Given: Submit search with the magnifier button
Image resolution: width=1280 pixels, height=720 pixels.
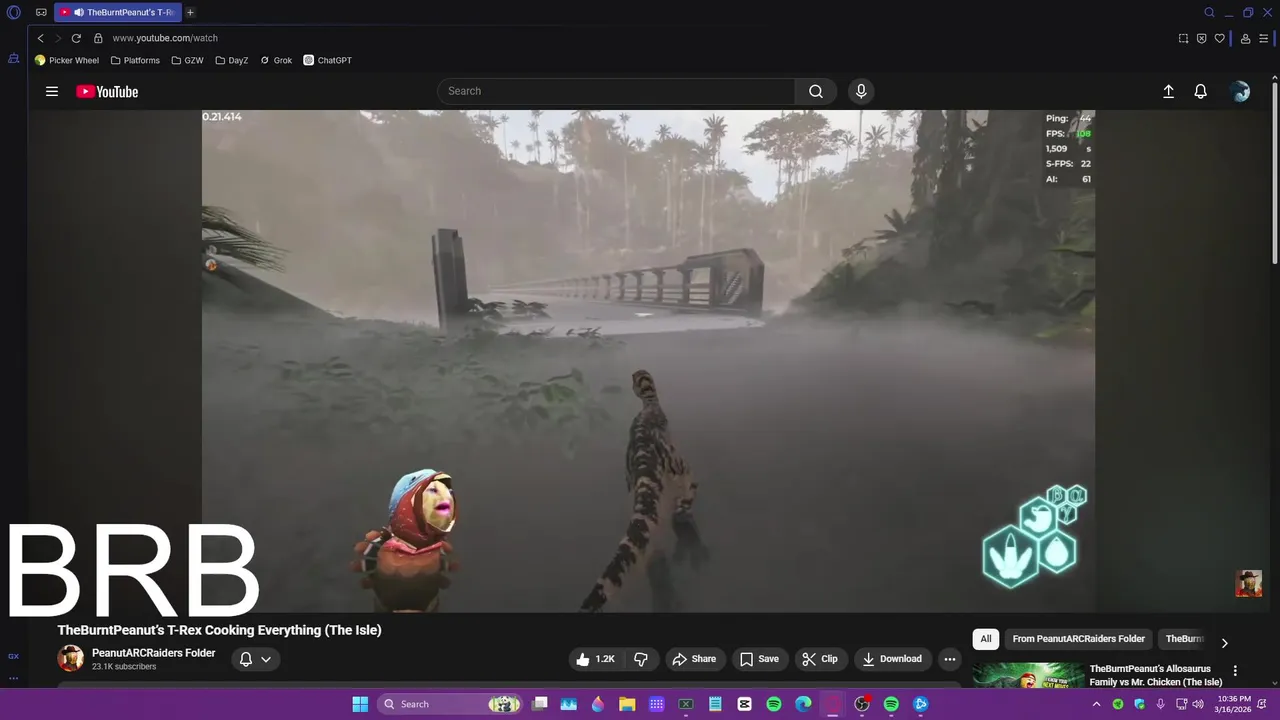Looking at the screenshot, I should click(x=816, y=91).
